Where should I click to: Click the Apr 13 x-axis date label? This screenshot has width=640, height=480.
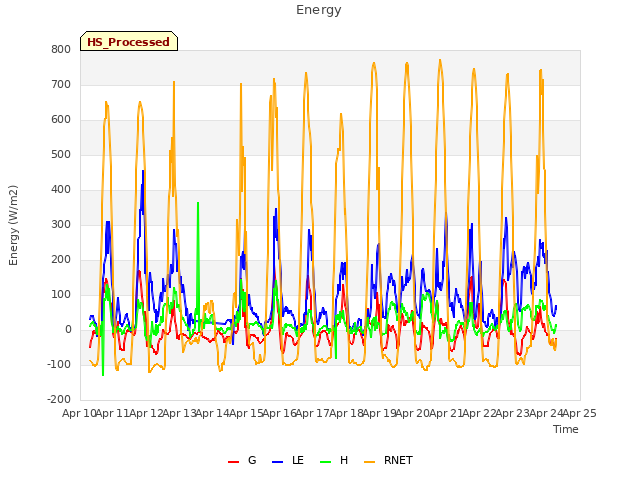(180, 413)
